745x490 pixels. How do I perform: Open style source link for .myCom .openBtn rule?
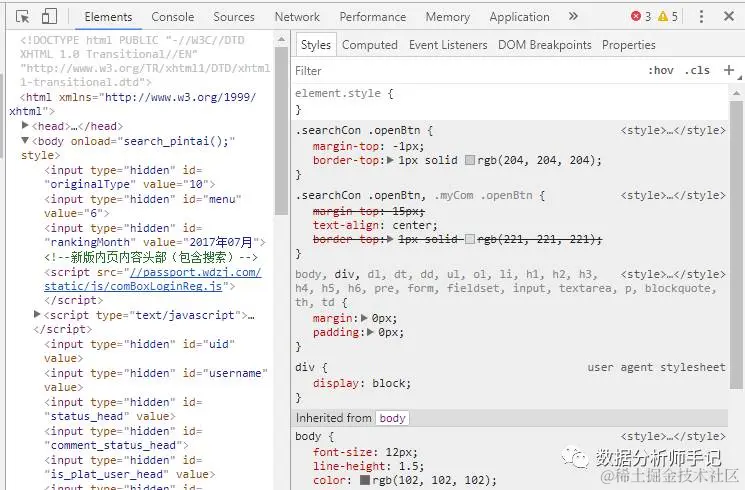pyautogui.click(x=673, y=195)
